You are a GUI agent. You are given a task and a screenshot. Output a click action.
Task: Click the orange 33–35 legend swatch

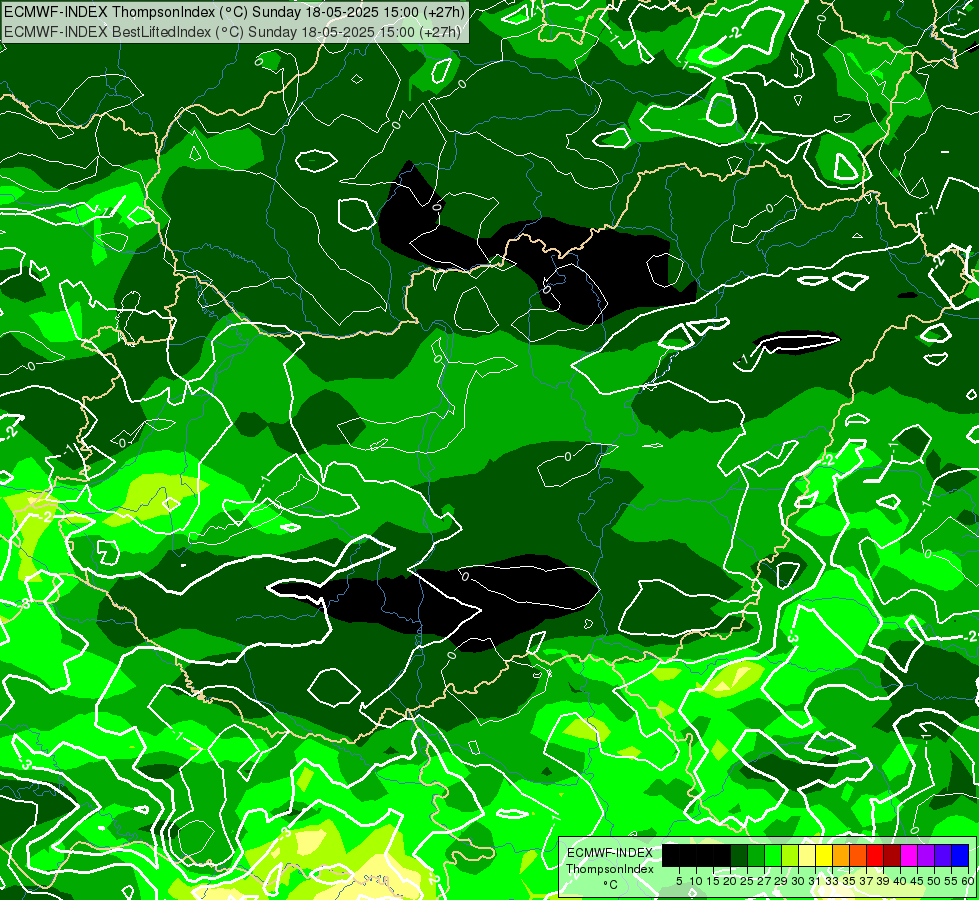pos(841,856)
